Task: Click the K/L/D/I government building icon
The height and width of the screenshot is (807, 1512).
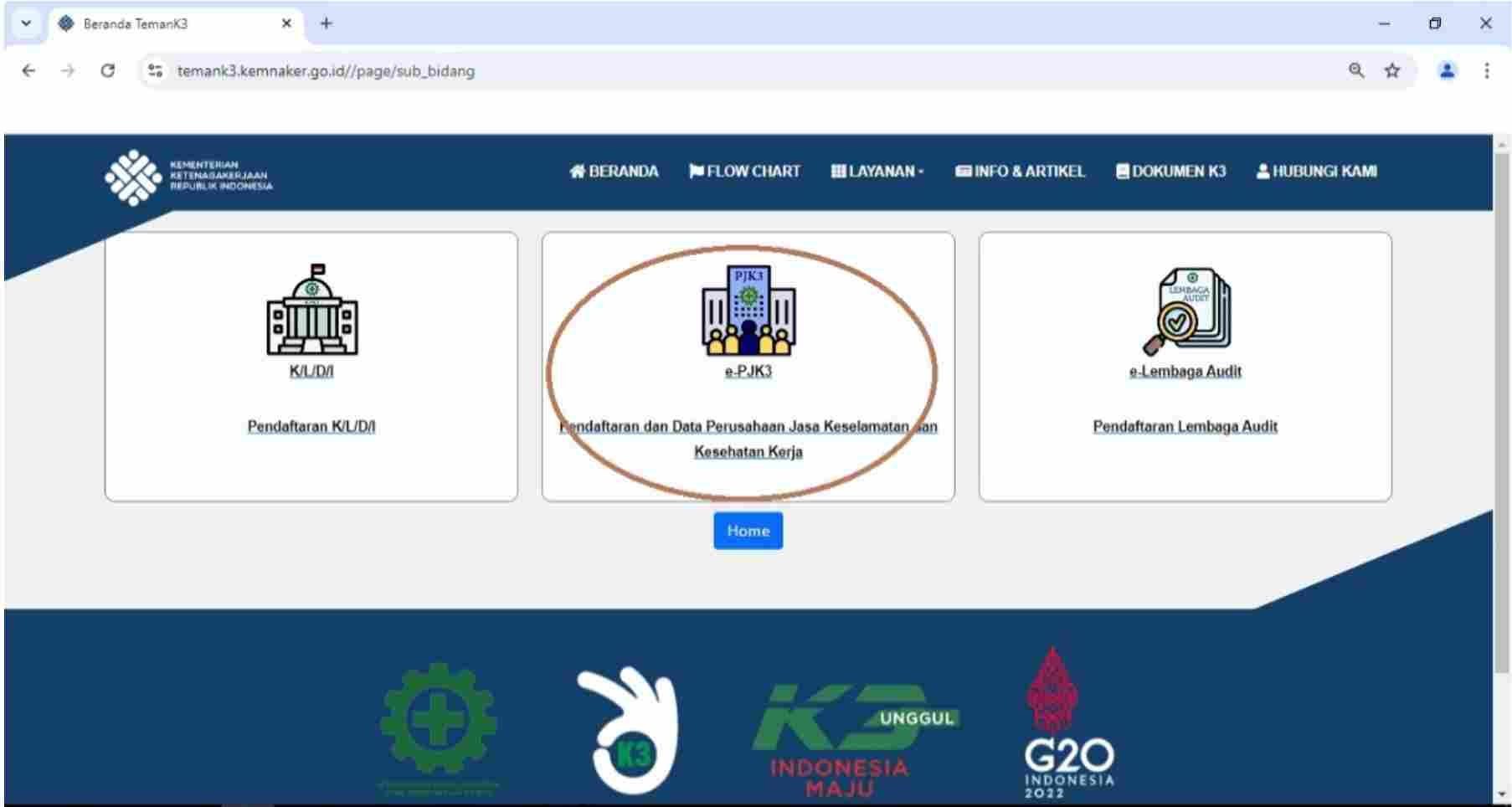Action: [x=311, y=310]
